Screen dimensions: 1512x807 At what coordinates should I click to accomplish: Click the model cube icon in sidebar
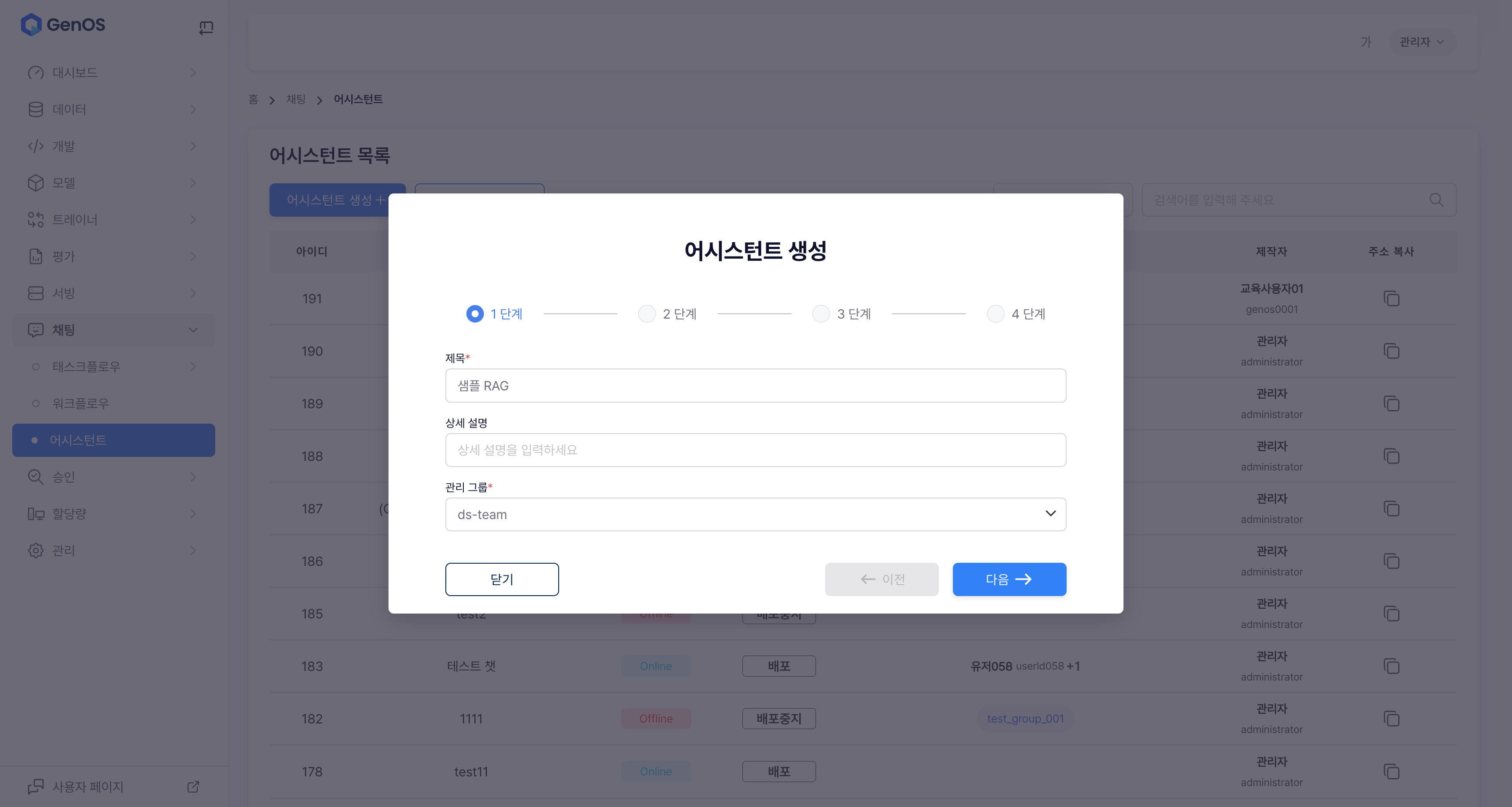tap(36, 182)
